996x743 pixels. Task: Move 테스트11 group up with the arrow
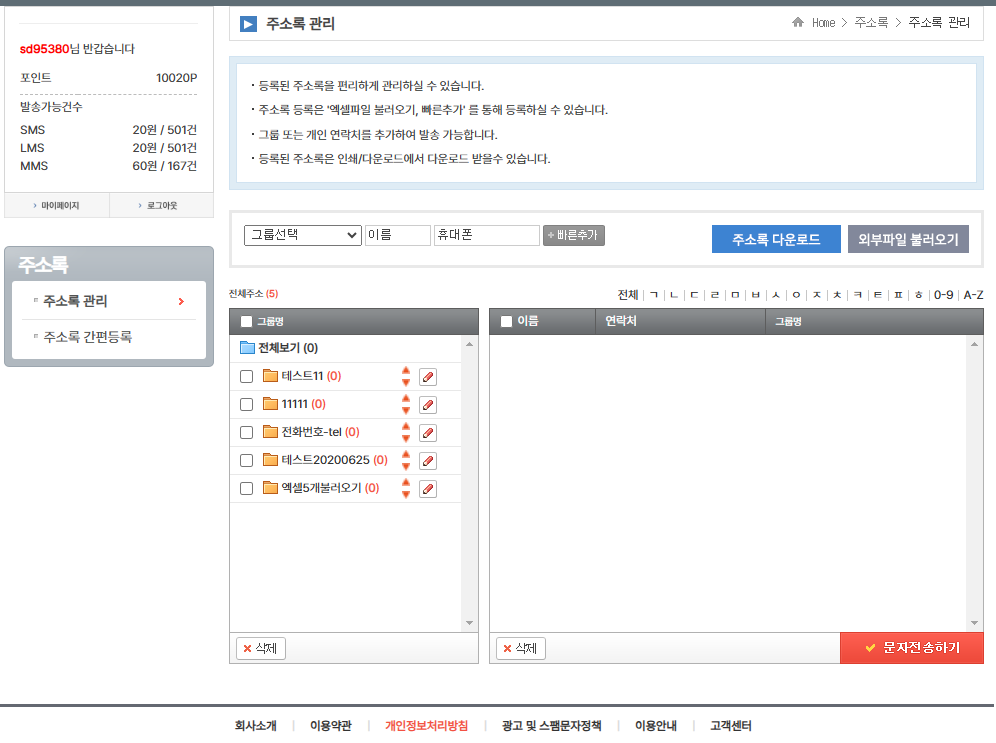406,371
